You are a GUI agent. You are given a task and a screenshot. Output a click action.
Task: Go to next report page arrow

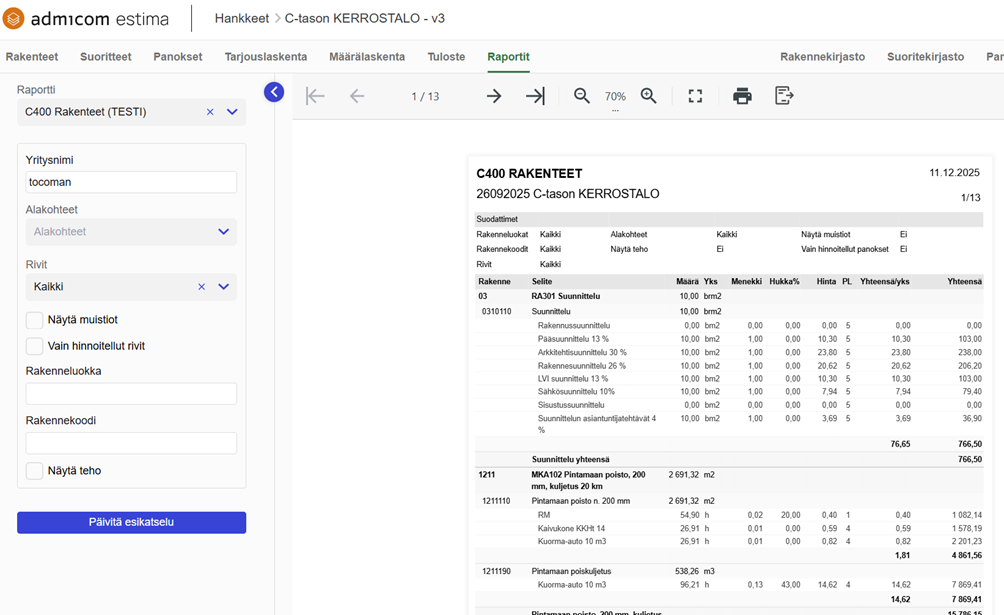click(x=494, y=96)
